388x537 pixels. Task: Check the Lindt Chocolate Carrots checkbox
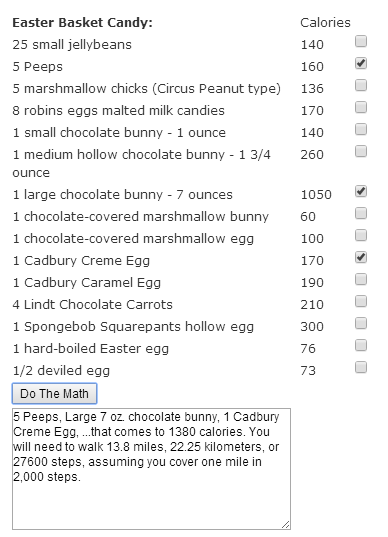tap(361, 301)
